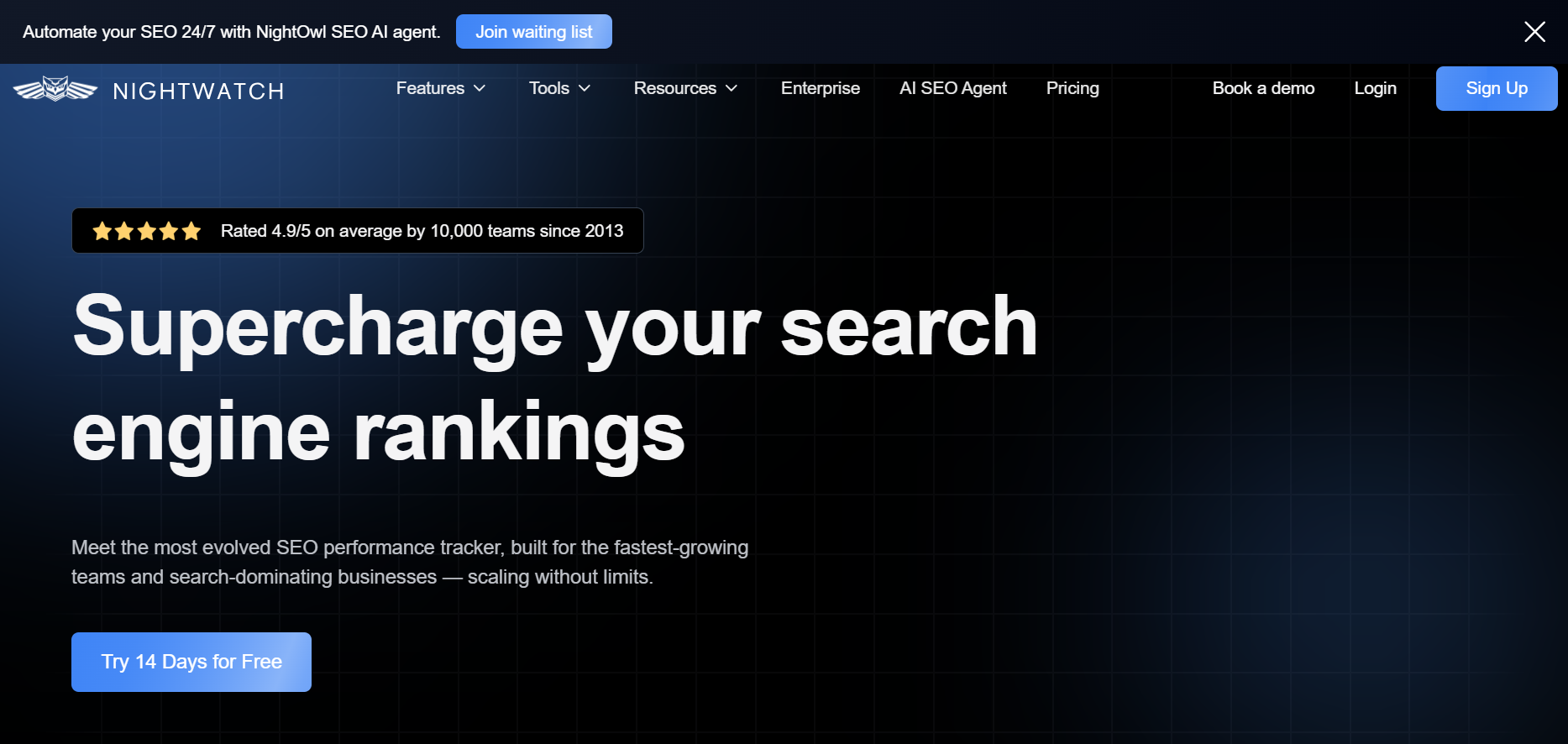The image size is (1568, 744).
Task: Open the Login page
Action: coord(1375,88)
